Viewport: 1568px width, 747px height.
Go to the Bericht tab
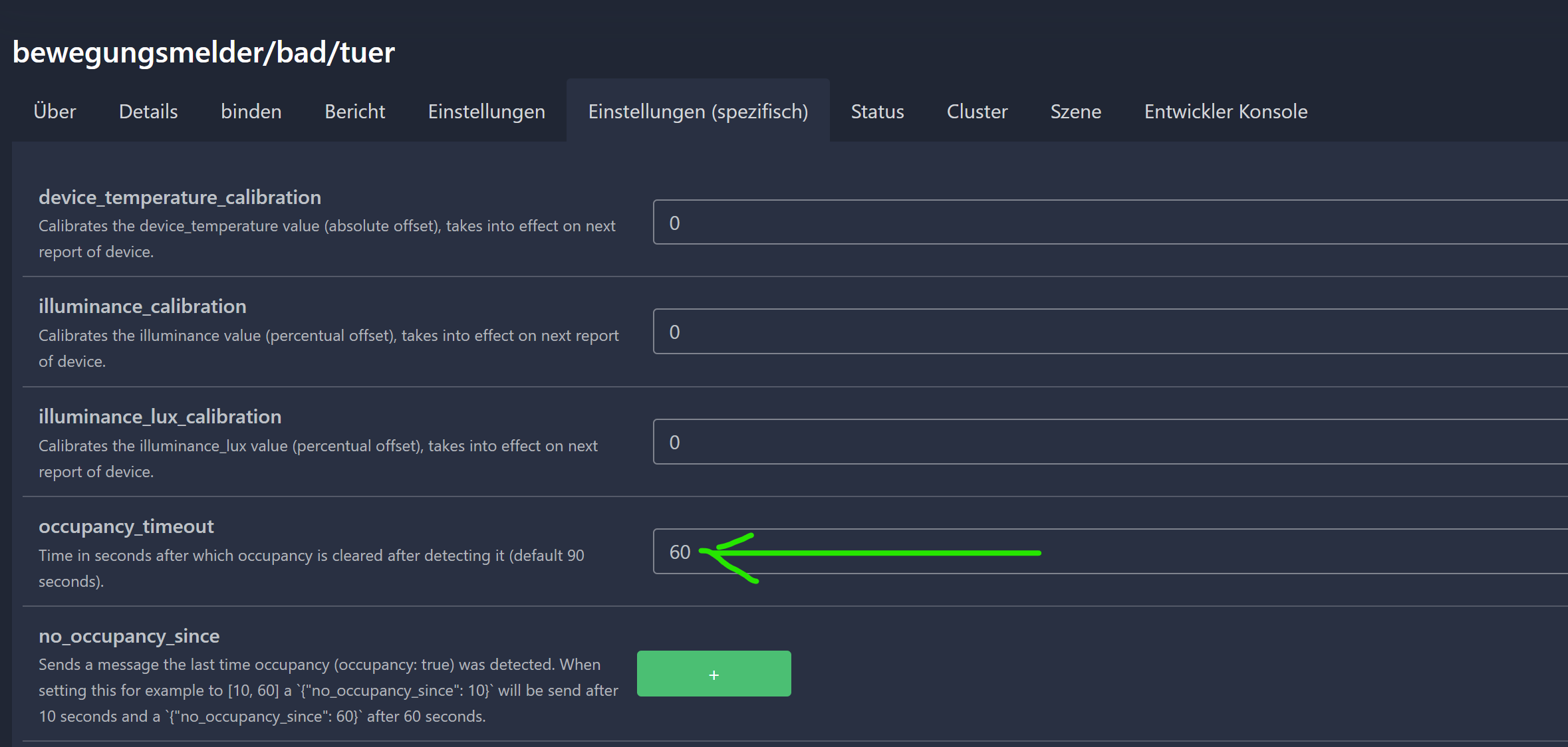click(x=354, y=111)
